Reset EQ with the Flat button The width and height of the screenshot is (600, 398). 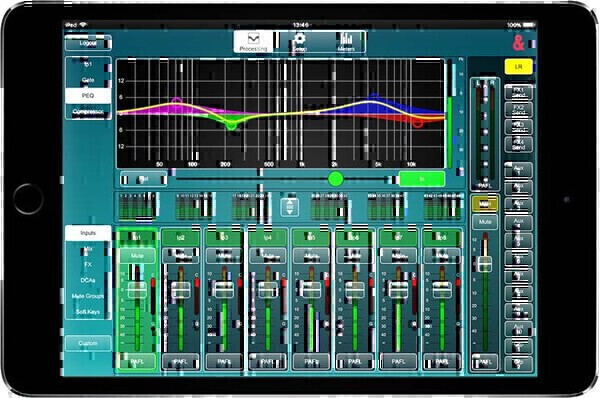point(143,179)
